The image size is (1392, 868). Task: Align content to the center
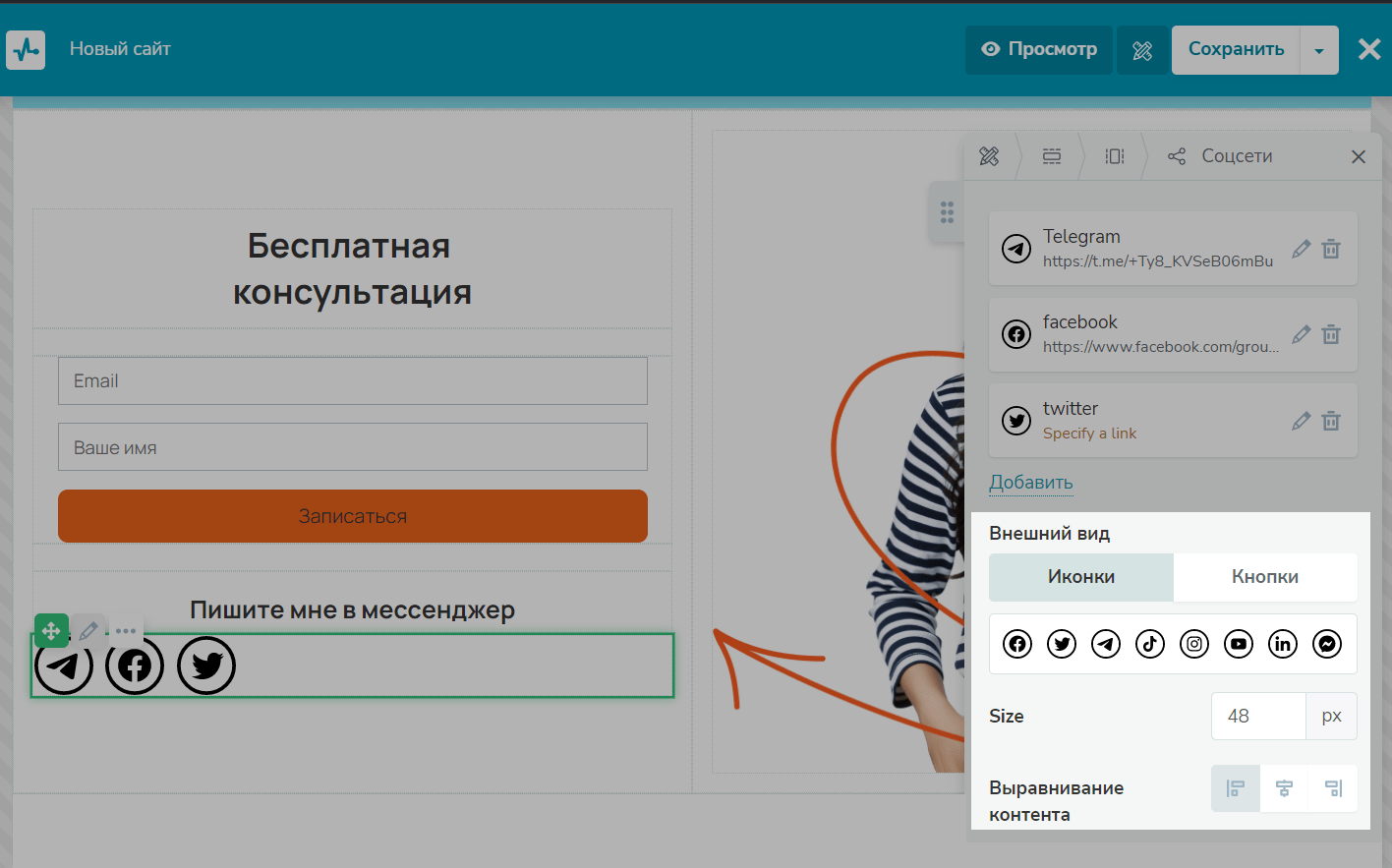pos(1284,788)
